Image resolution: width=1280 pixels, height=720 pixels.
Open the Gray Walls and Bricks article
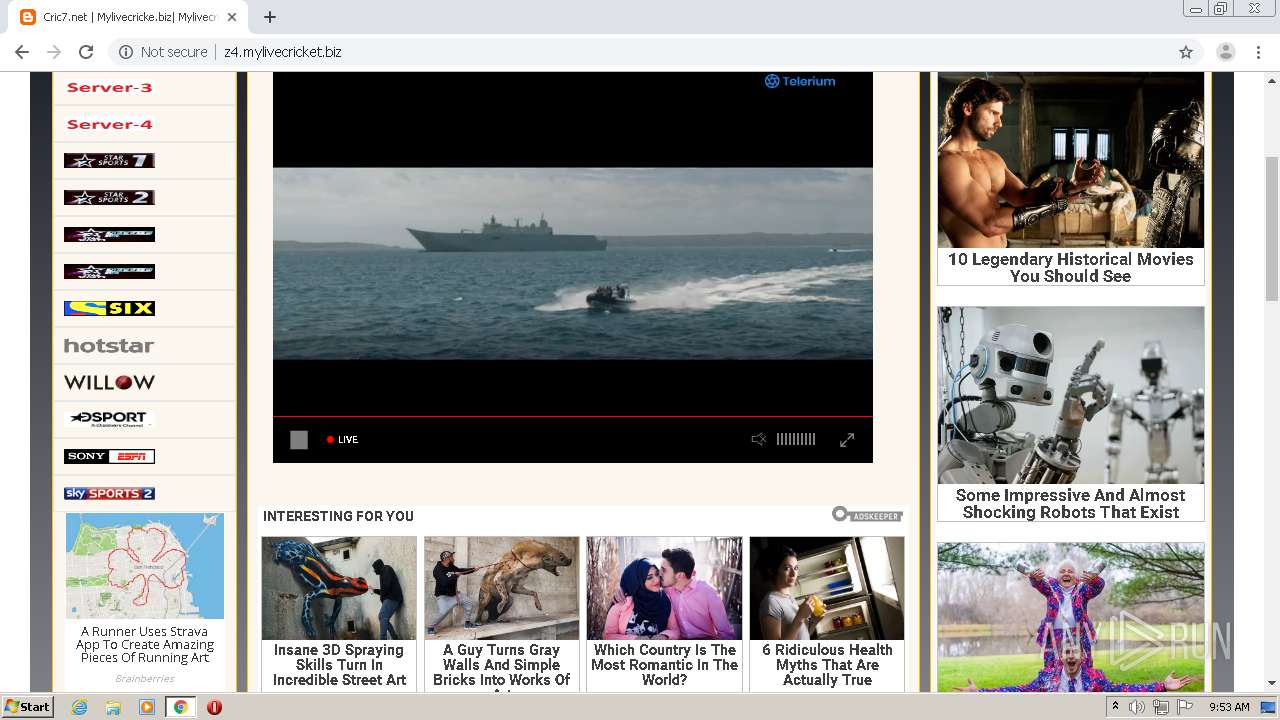point(501,666)
